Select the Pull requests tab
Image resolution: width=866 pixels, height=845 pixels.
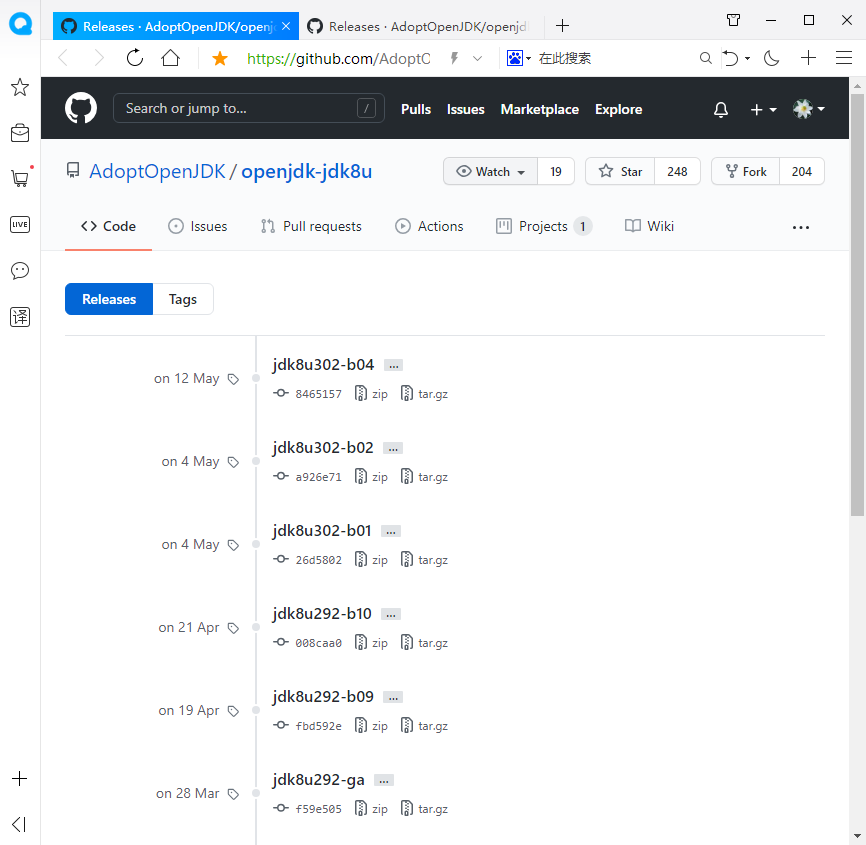pos(311,226)
